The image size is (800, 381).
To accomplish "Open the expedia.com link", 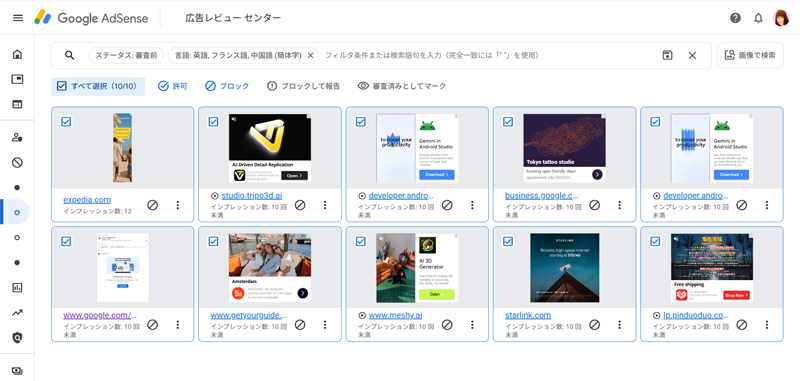I will 87,199.
